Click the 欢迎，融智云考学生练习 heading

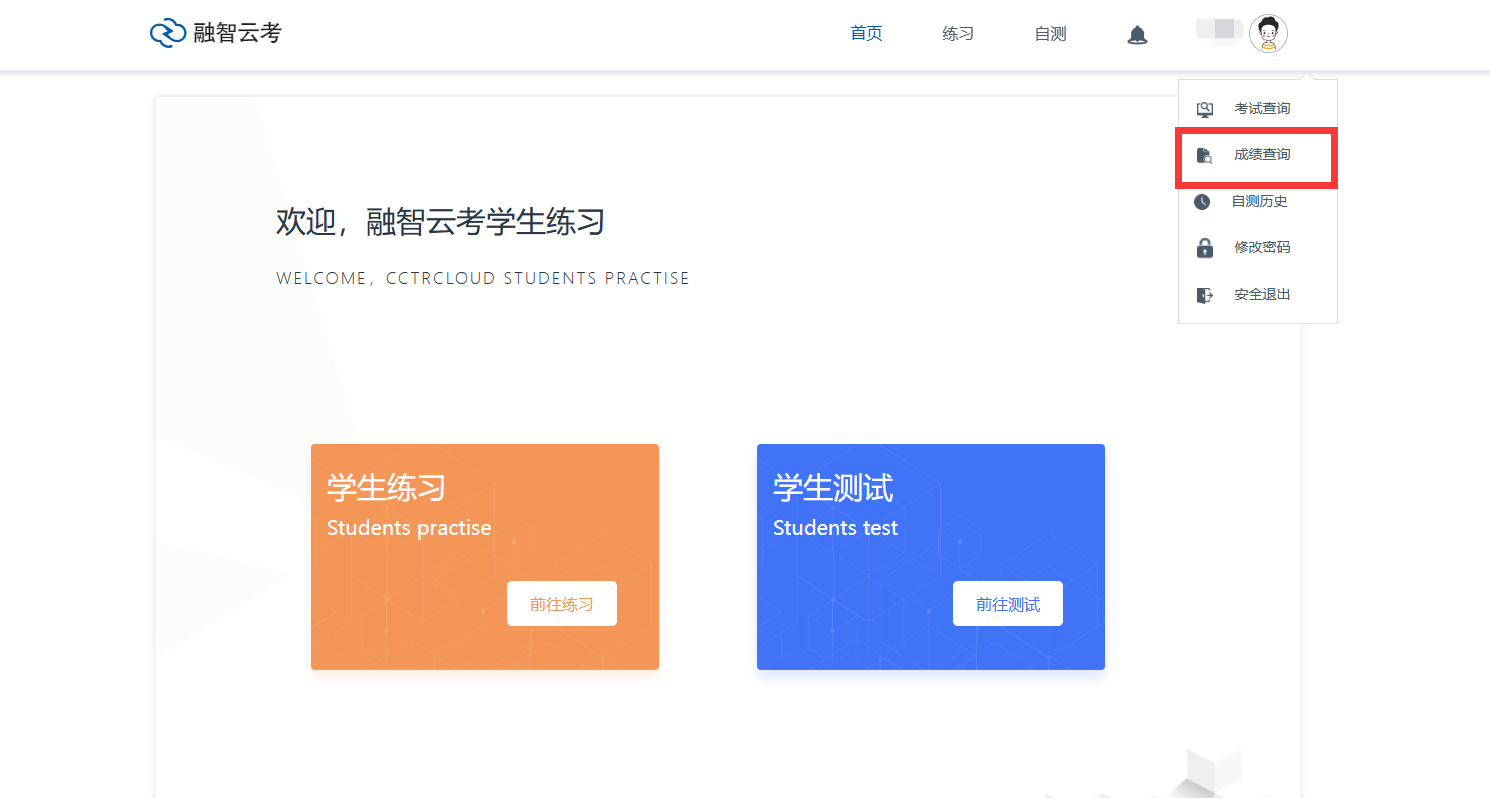[x=441, y=222]
